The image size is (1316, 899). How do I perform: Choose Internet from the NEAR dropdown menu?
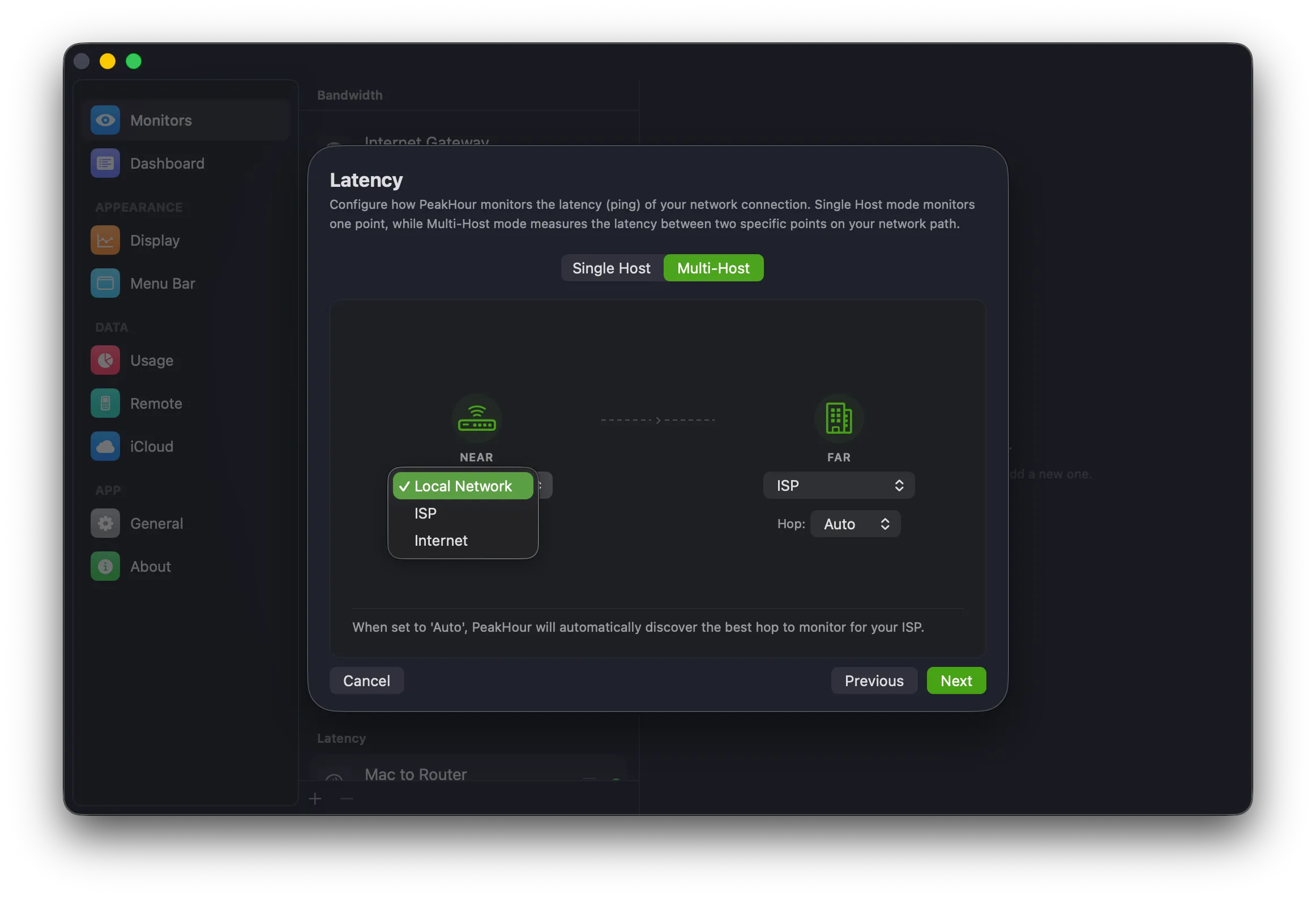463,541
